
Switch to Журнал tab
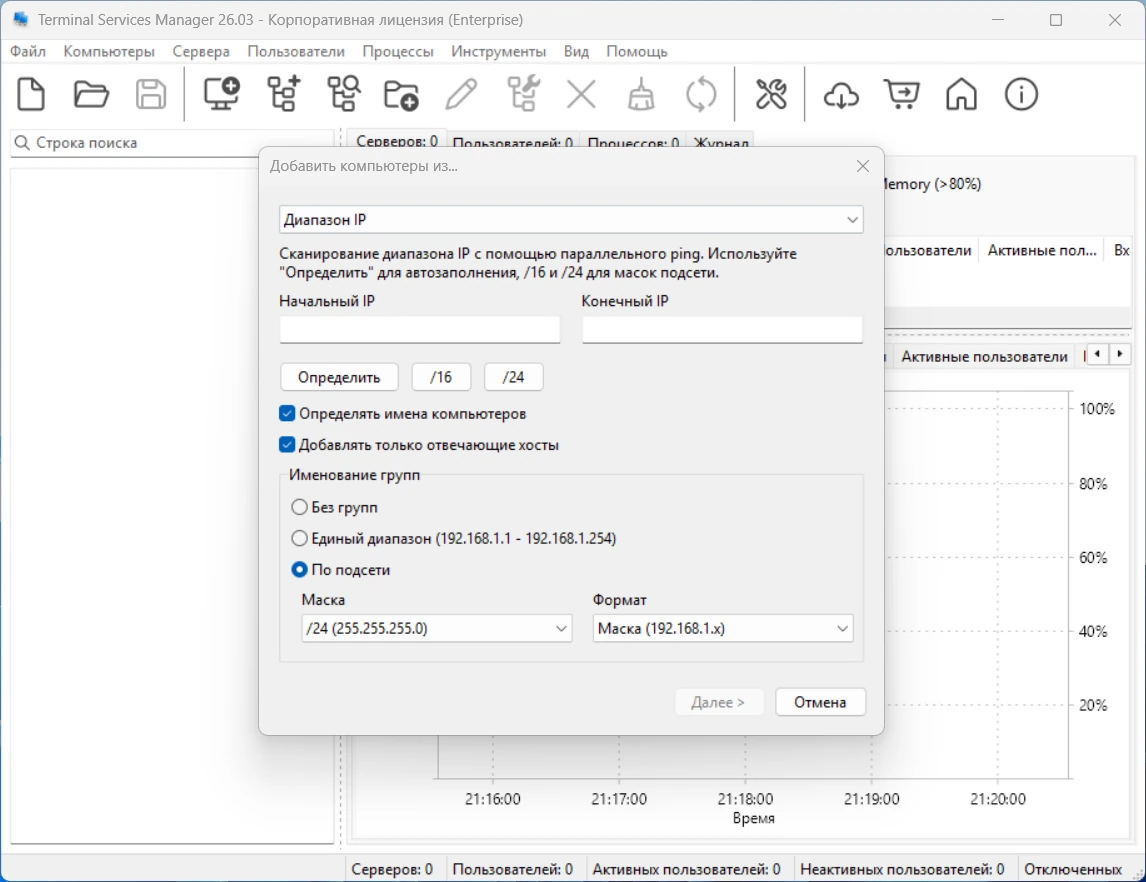tap(721, 142)
